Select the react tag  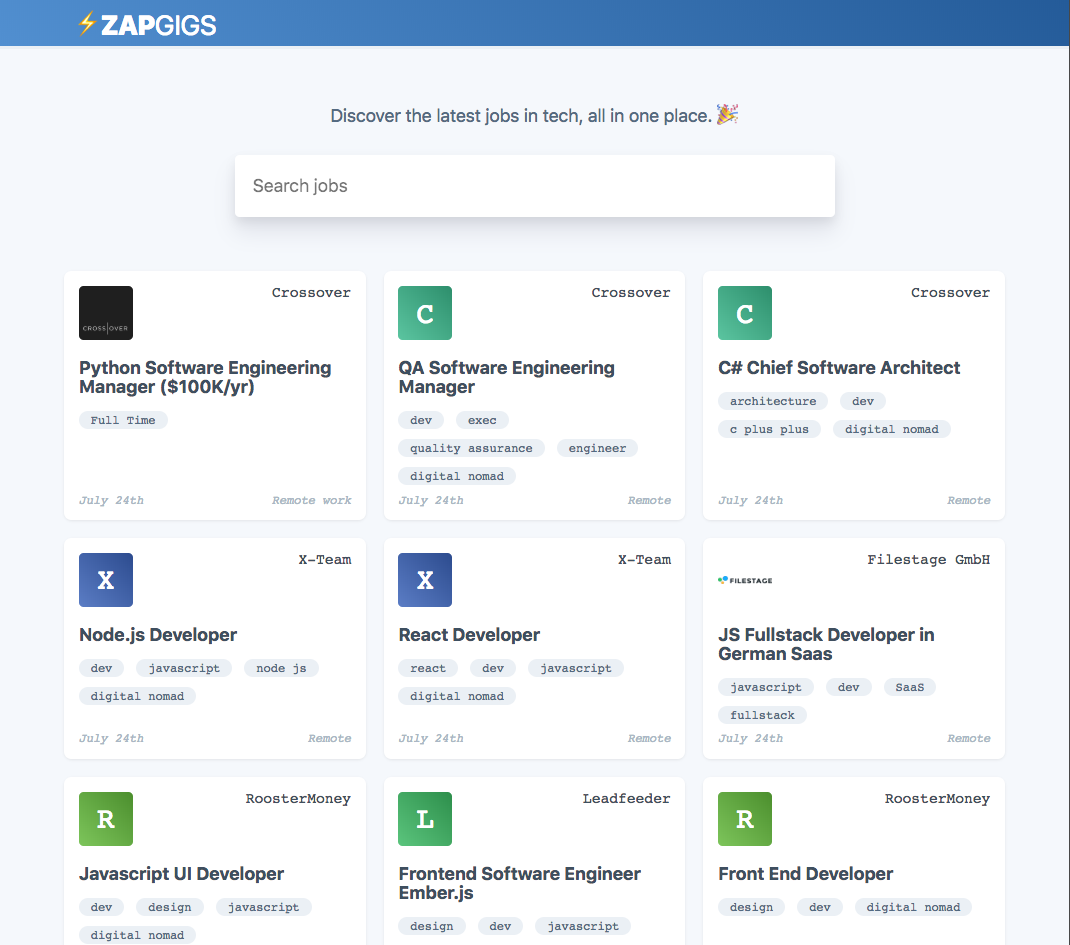tap(428, 668)
